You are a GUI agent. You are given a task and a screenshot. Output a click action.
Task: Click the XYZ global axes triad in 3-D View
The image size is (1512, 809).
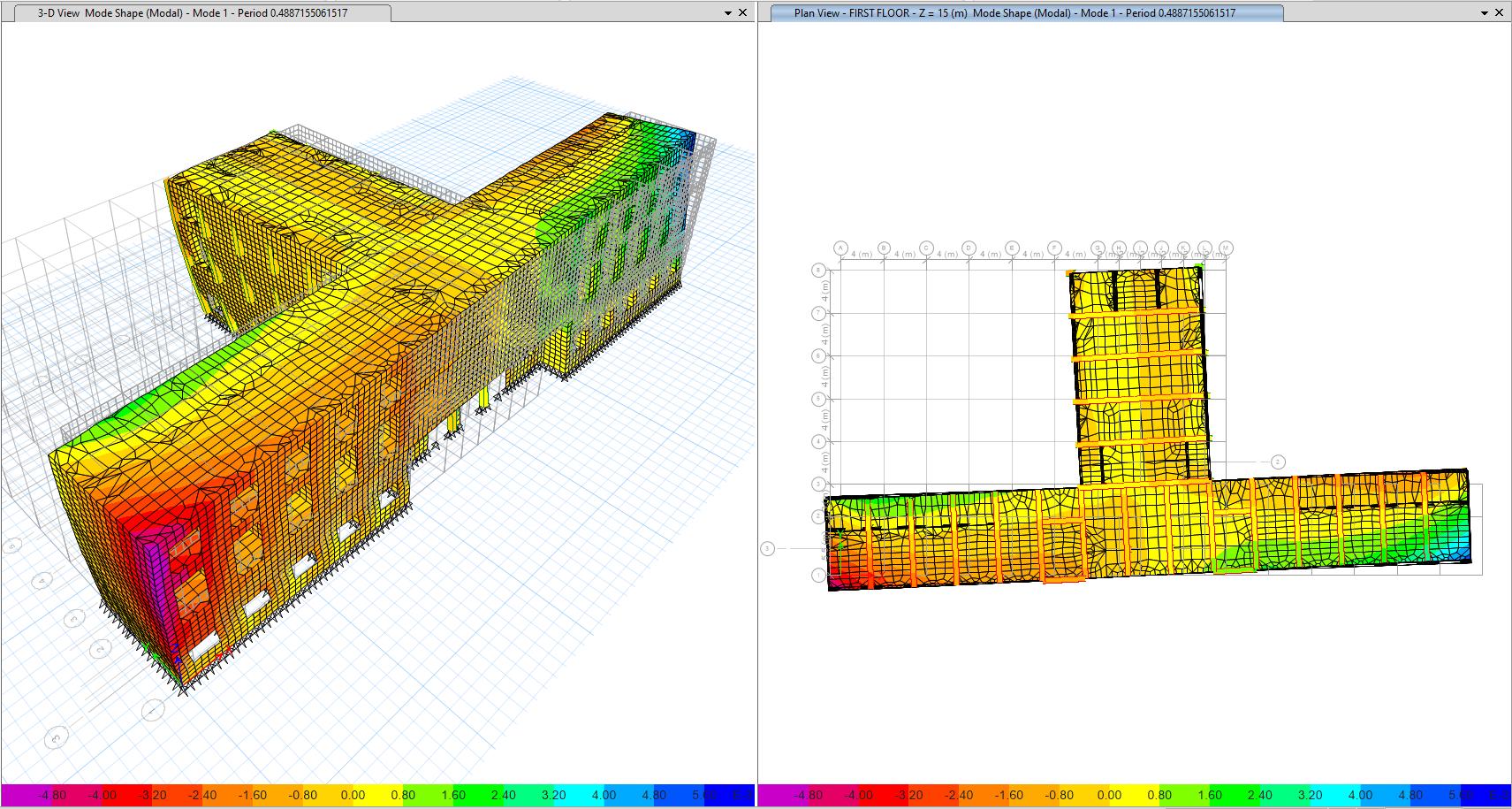coord(178,658)
